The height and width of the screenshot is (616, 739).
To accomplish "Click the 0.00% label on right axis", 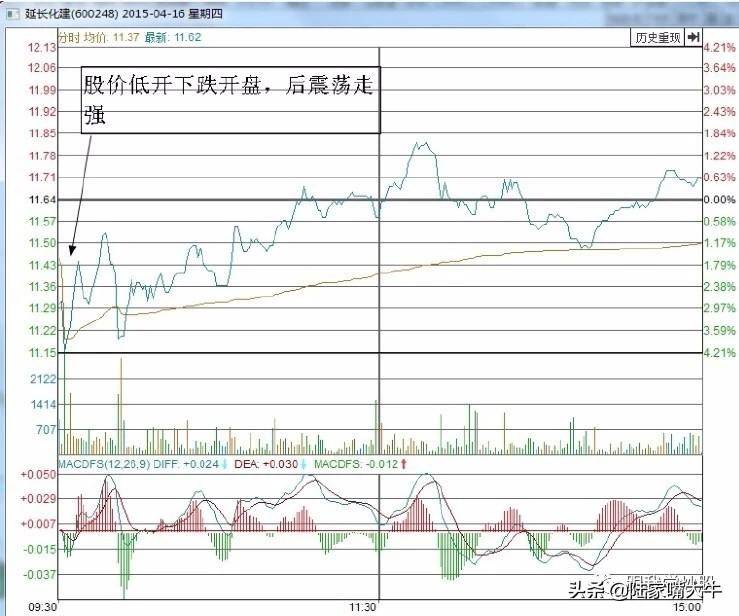I will 719,199.
